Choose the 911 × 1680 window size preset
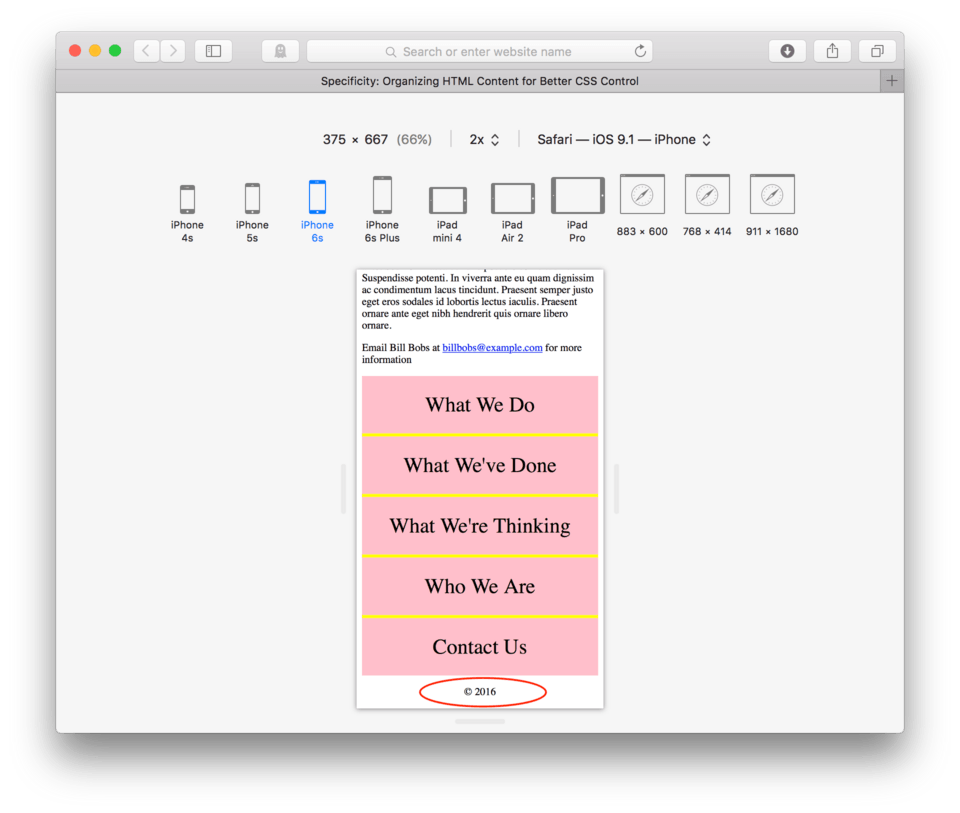The image size is (960, 813). click(x=772, y=206)
